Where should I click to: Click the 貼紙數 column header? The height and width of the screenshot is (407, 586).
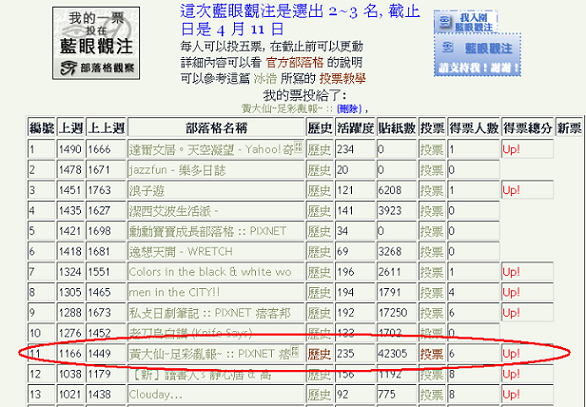[x=397, y=128]
